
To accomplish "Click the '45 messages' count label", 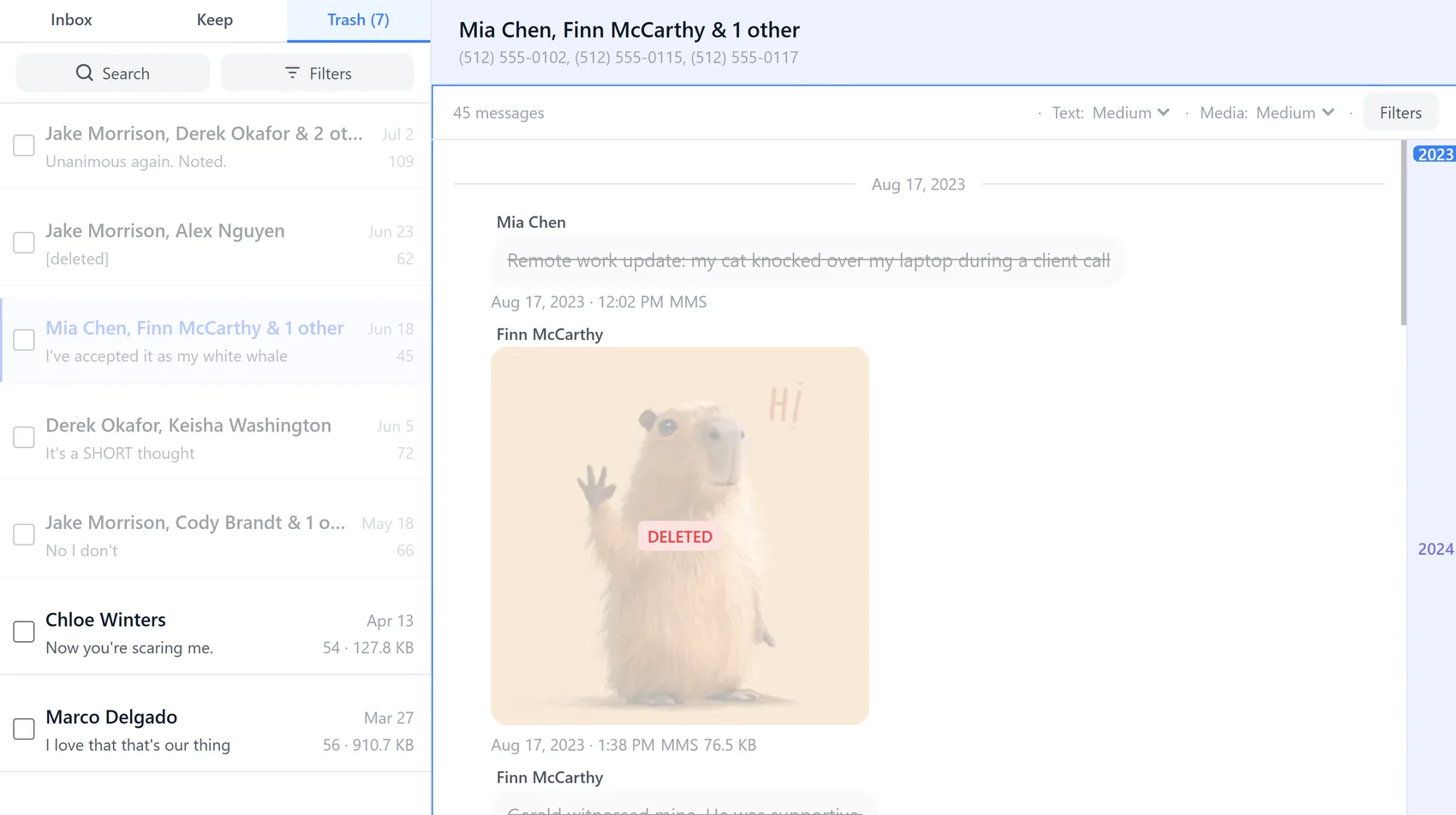I will tap(498, 113).
